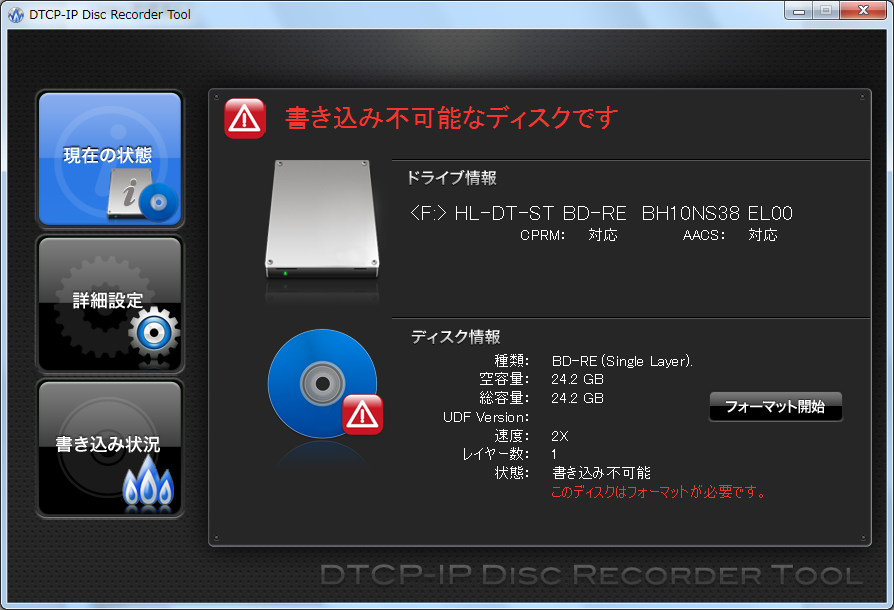Image resolution: width=894 pixels, height=610 pixels.
Task: Open the 書き込み状況 write status panel
Action: [x=109, y=448]
